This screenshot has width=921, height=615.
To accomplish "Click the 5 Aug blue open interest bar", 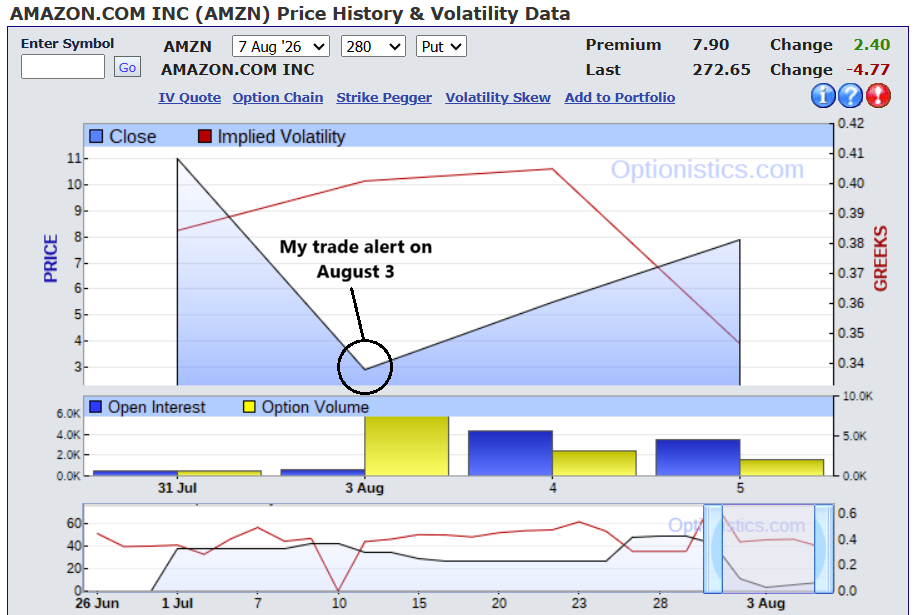I will tap(698, 458).
